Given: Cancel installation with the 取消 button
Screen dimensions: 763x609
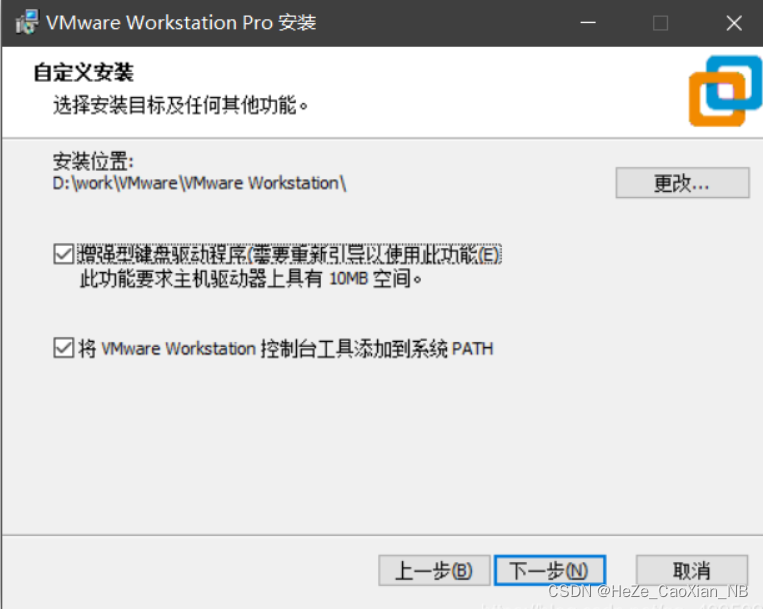Looking at the screenshot, I should (x=691, y=571).
